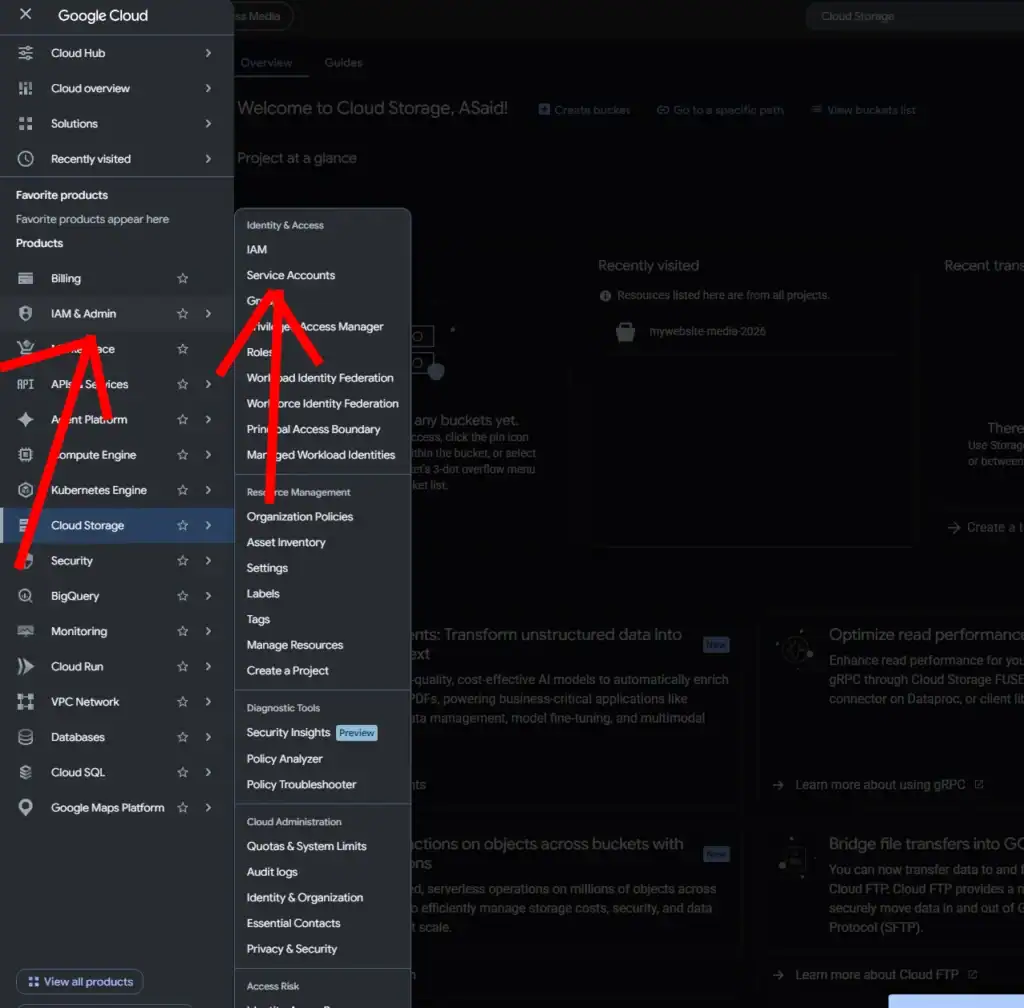1024x1008 pixels.
Task: Click the Google Maps Platform pin icon
Action: [x=25, y=807]
